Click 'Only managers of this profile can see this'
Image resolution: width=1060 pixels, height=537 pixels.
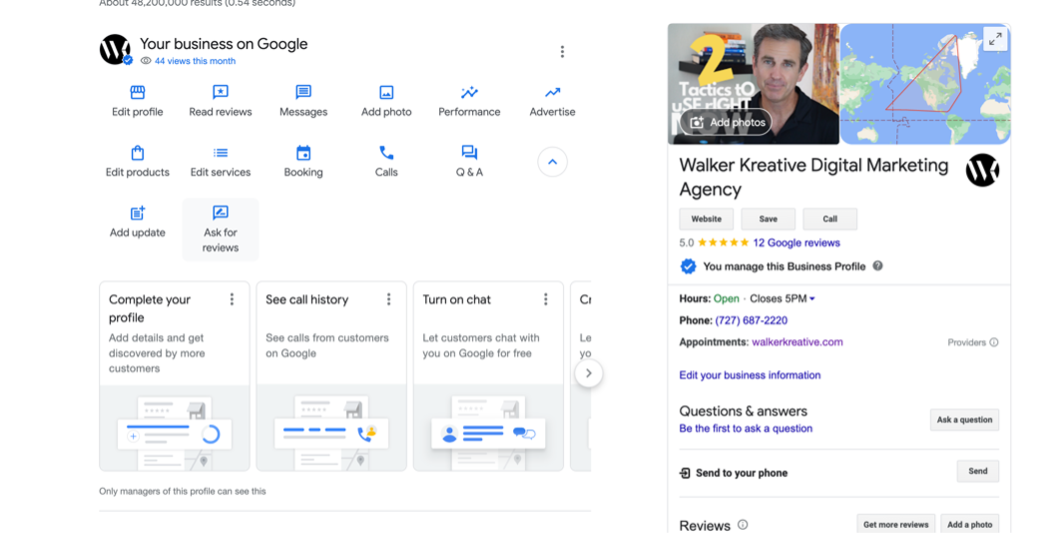[183, 492]
